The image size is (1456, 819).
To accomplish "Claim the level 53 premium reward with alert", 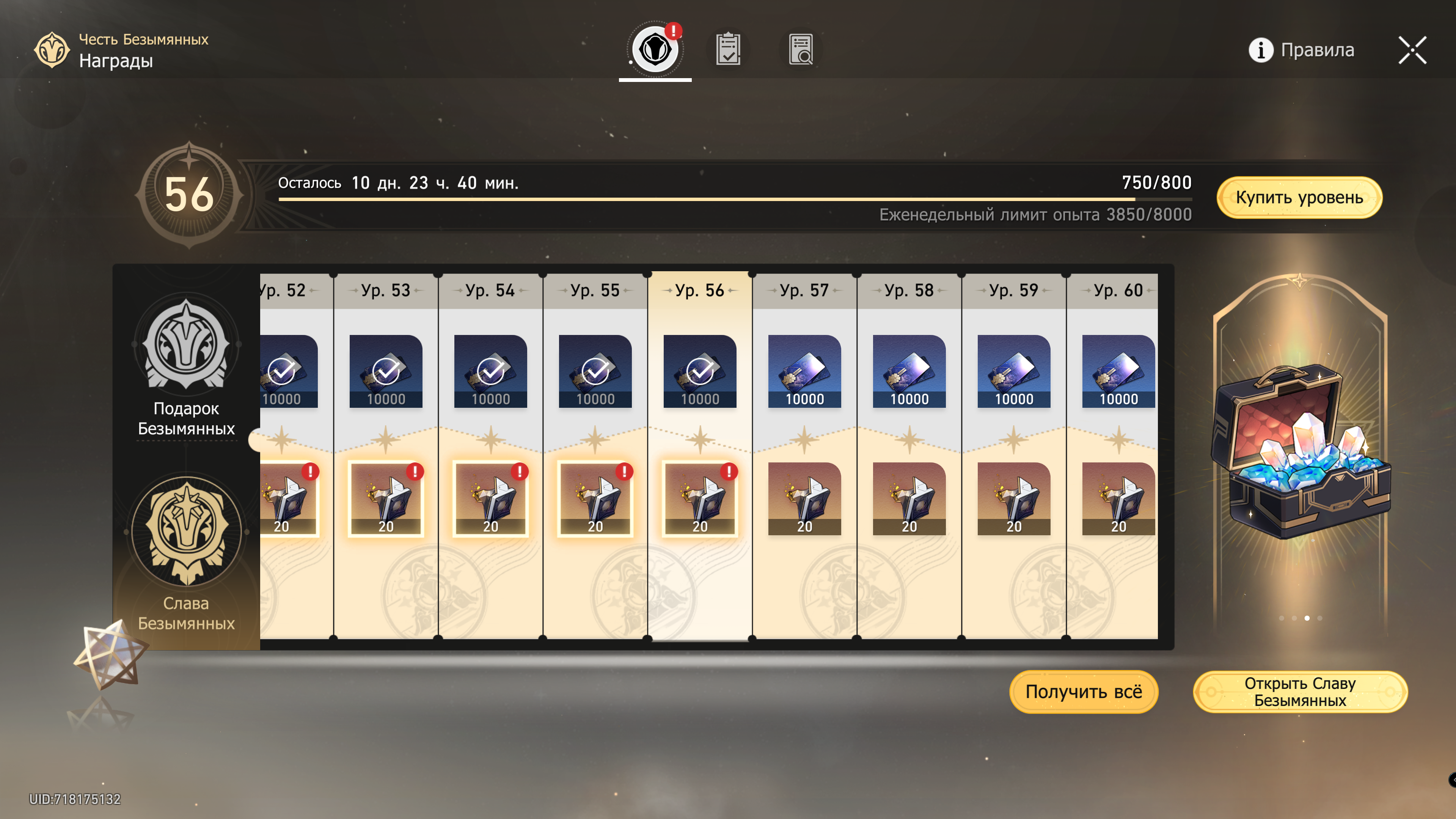I will pos(386,498).
